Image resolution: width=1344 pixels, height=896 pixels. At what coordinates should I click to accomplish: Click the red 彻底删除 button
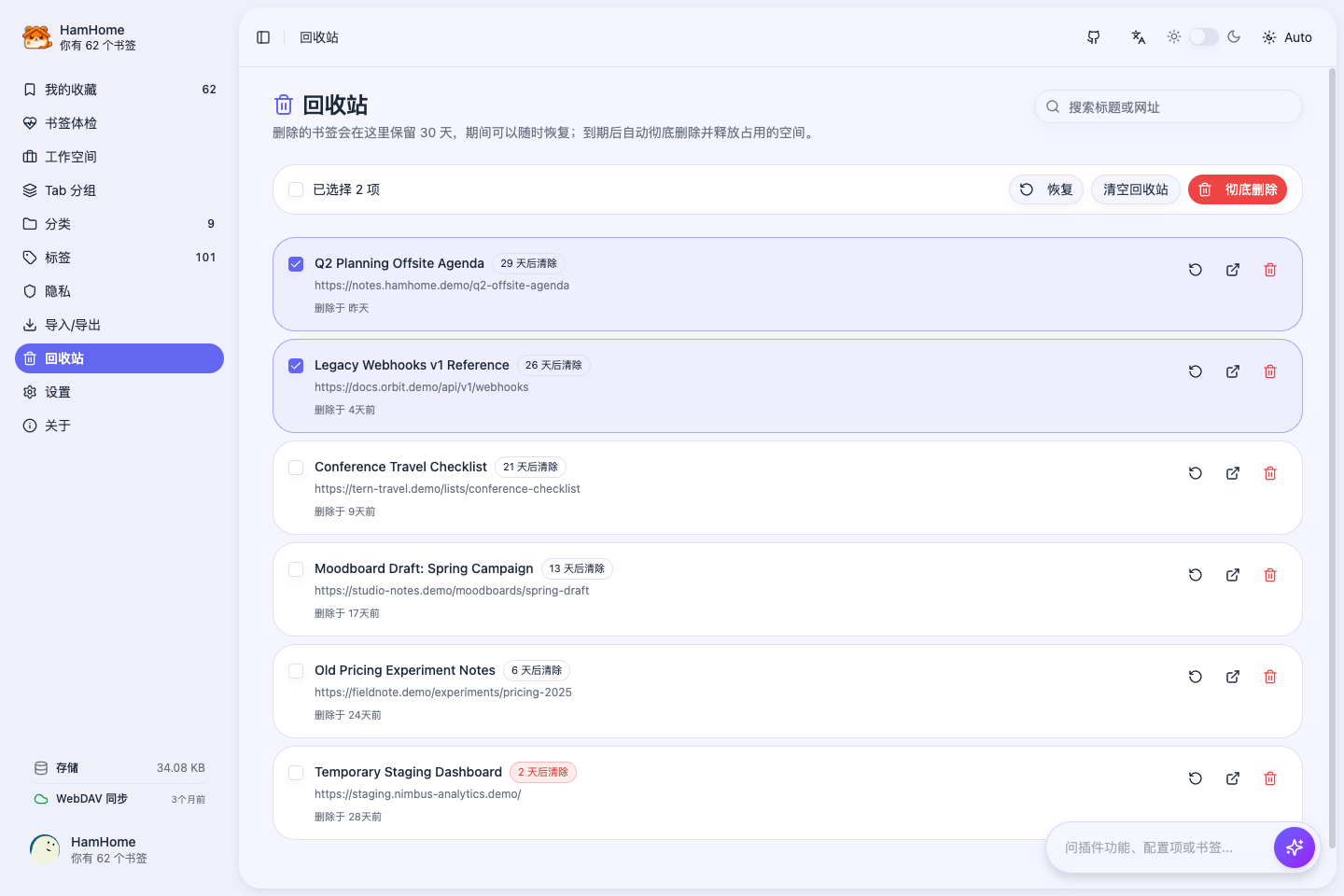point(1238,189)
